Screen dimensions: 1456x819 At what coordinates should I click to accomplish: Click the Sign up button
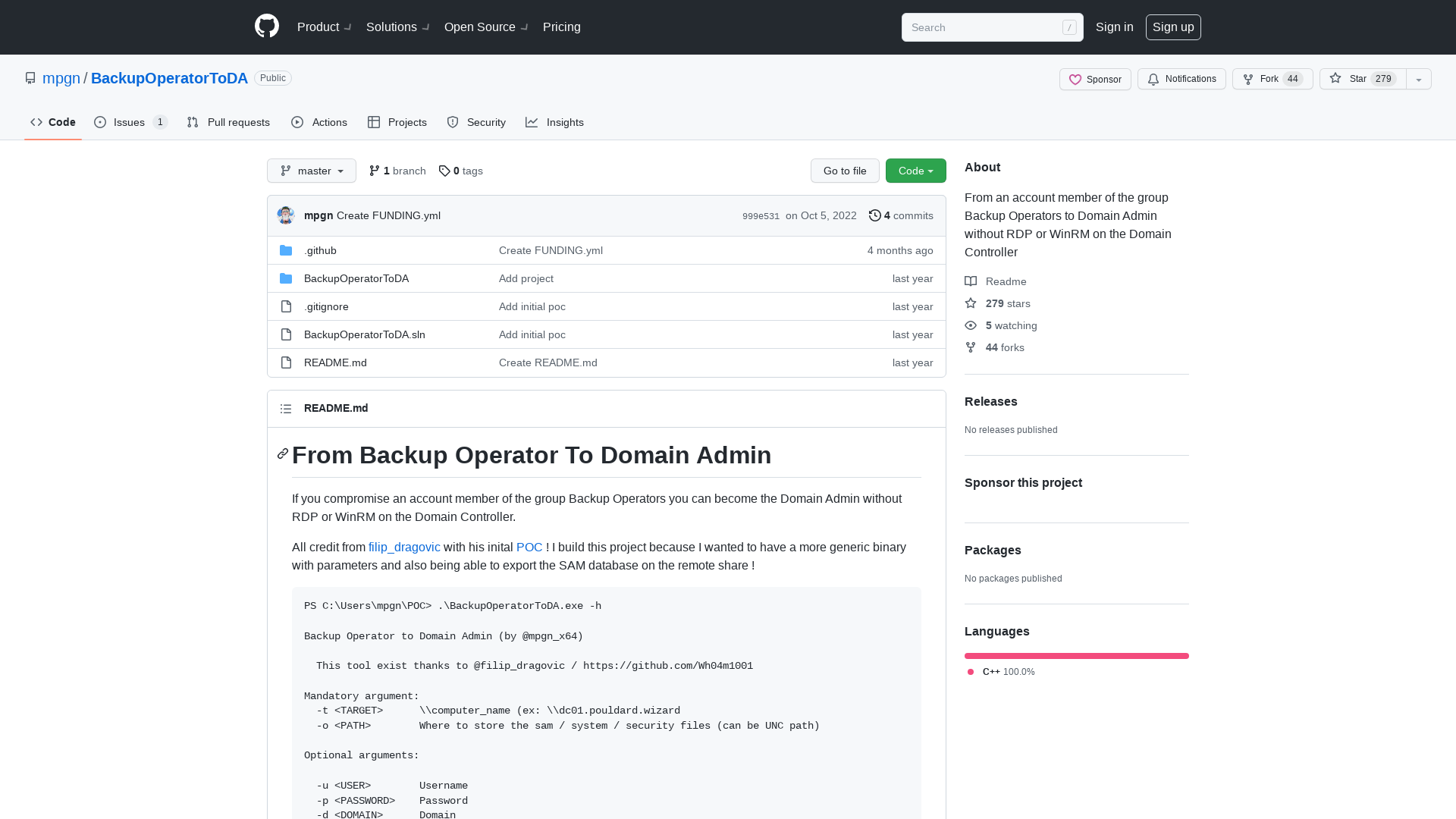(x=1173, y=27)
